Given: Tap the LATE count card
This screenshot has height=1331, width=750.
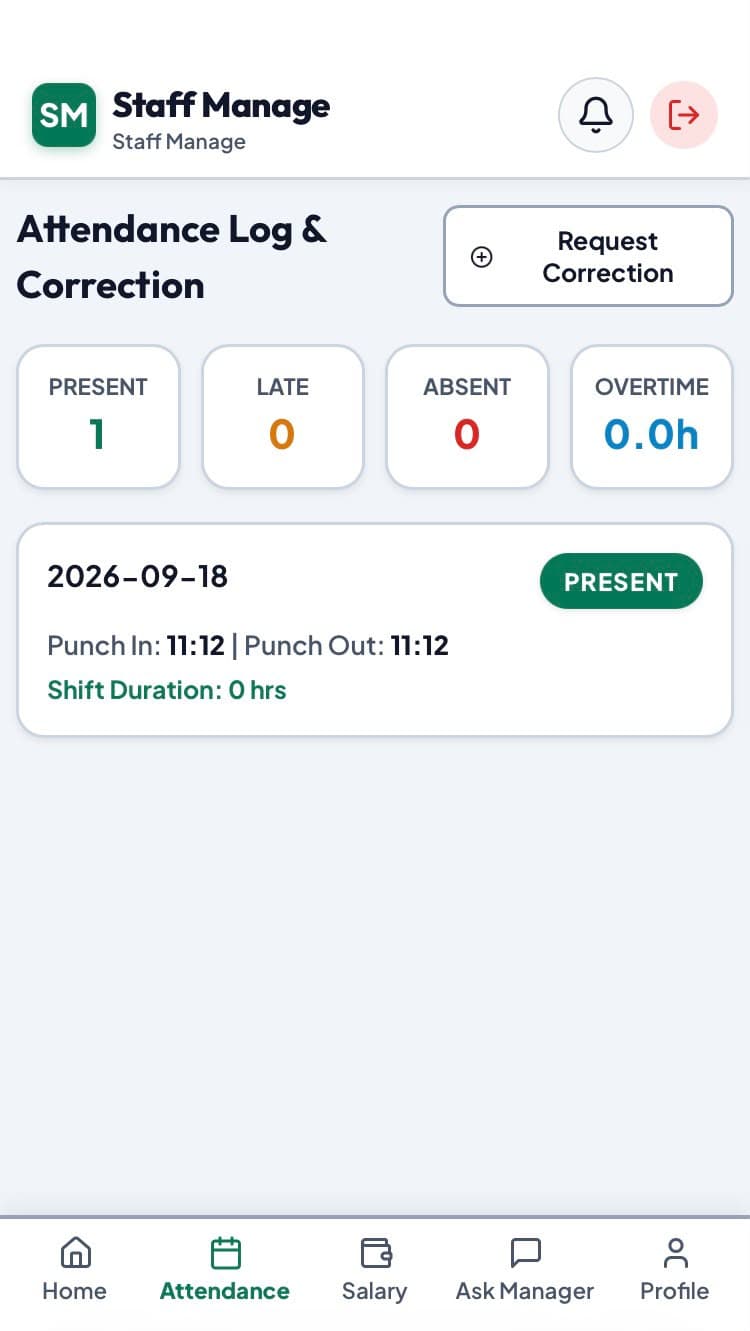Looking at the screenshot, I should [x=283, y=417].
